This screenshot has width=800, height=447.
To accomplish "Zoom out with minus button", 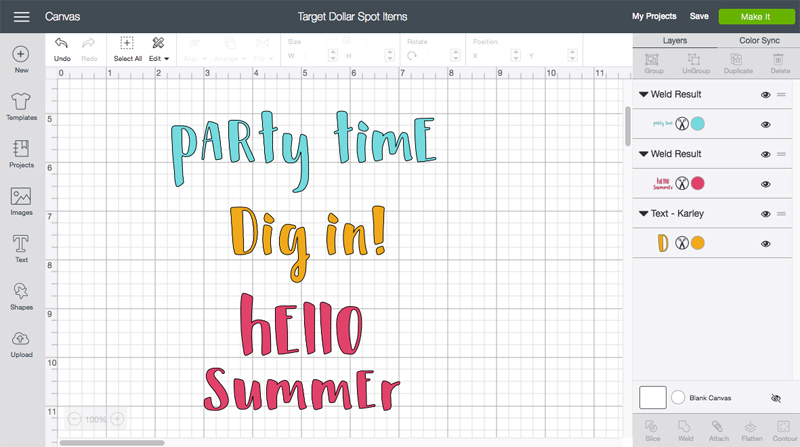I will pos(74,419).
